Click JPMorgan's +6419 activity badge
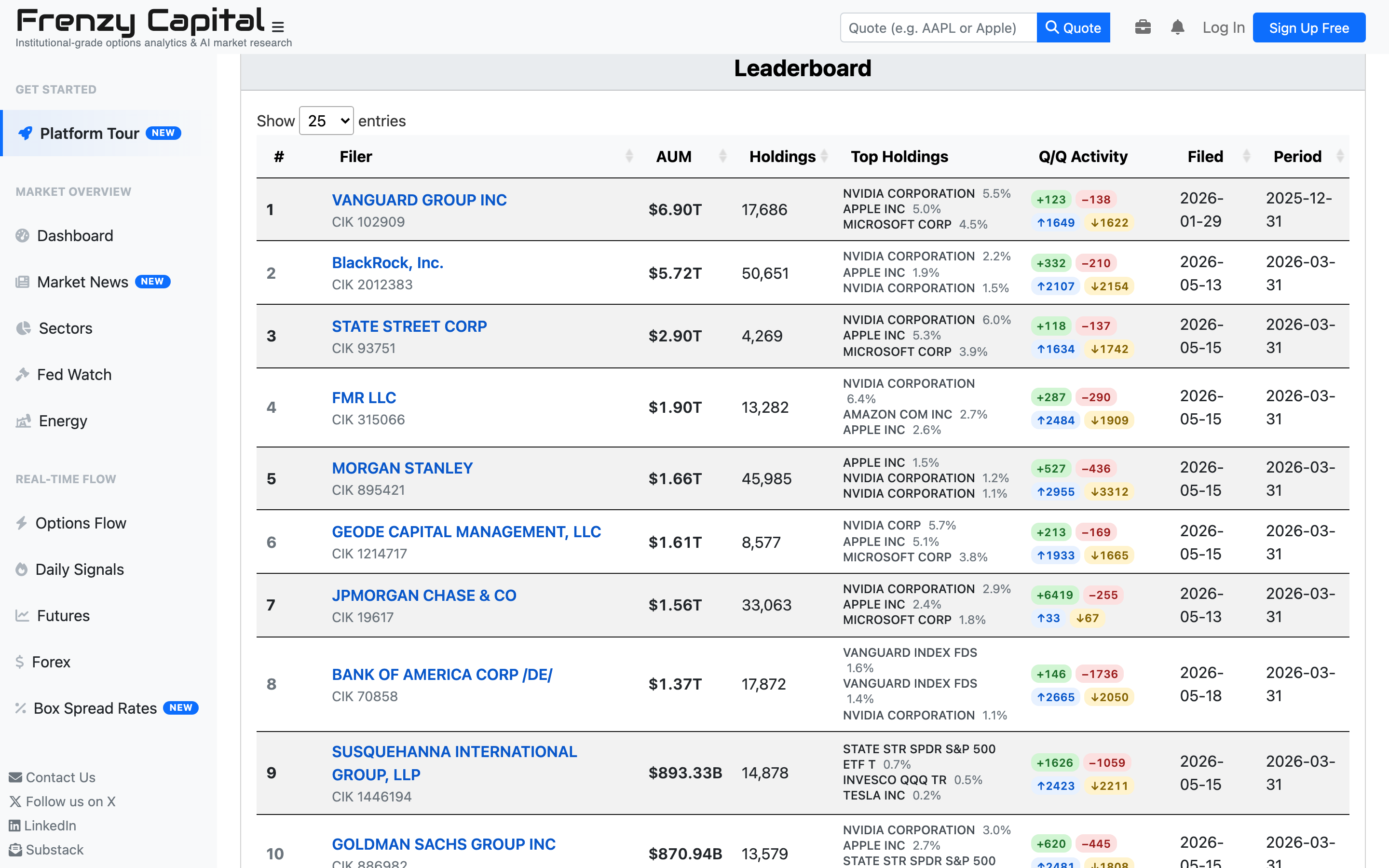 (1054, 595)
